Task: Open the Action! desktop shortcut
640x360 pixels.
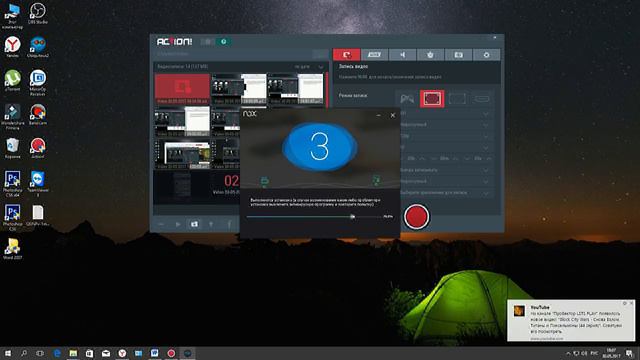Action: (38, 148)
